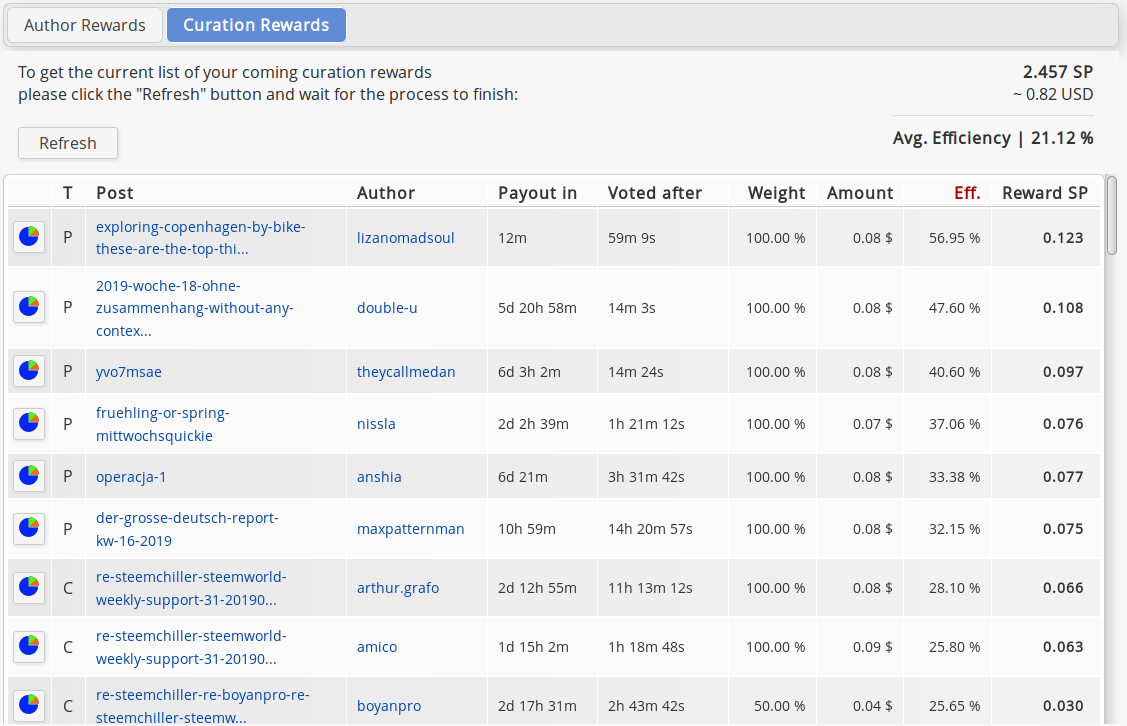
Task: Open pie chart for 2019-woche-18 post
Action: [29, 308]
